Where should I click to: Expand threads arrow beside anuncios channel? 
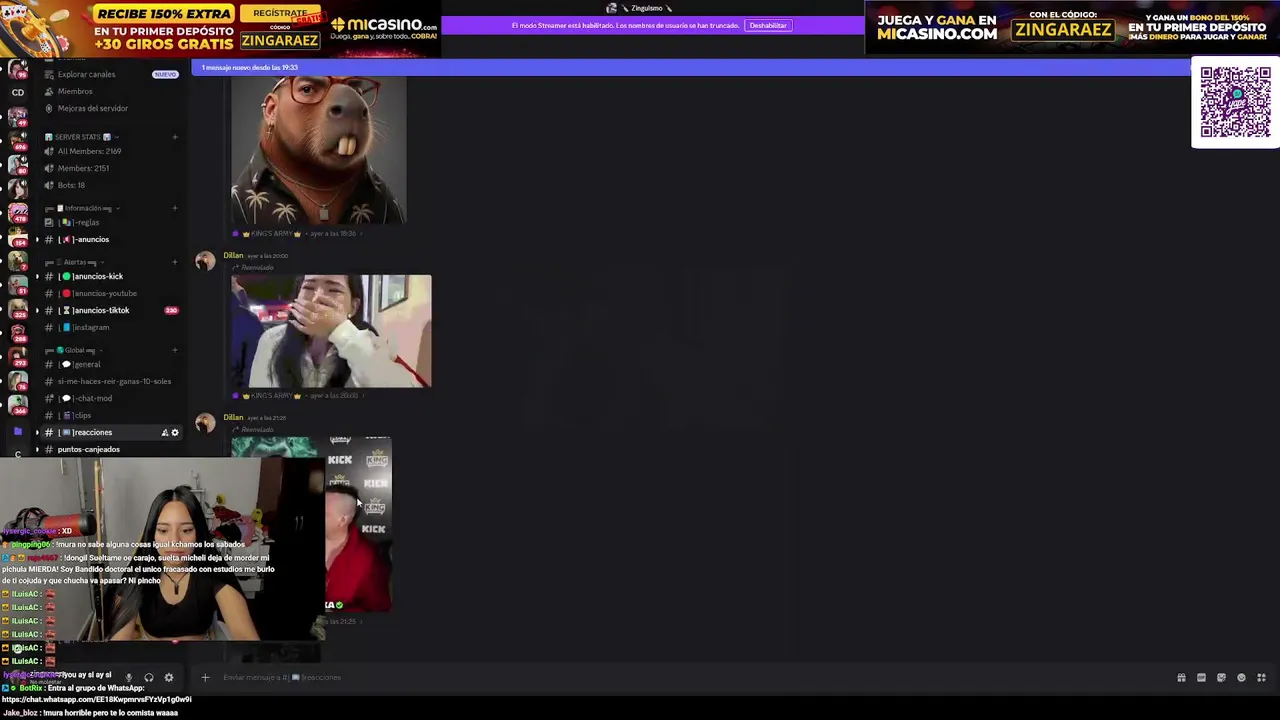coord(38,240)
